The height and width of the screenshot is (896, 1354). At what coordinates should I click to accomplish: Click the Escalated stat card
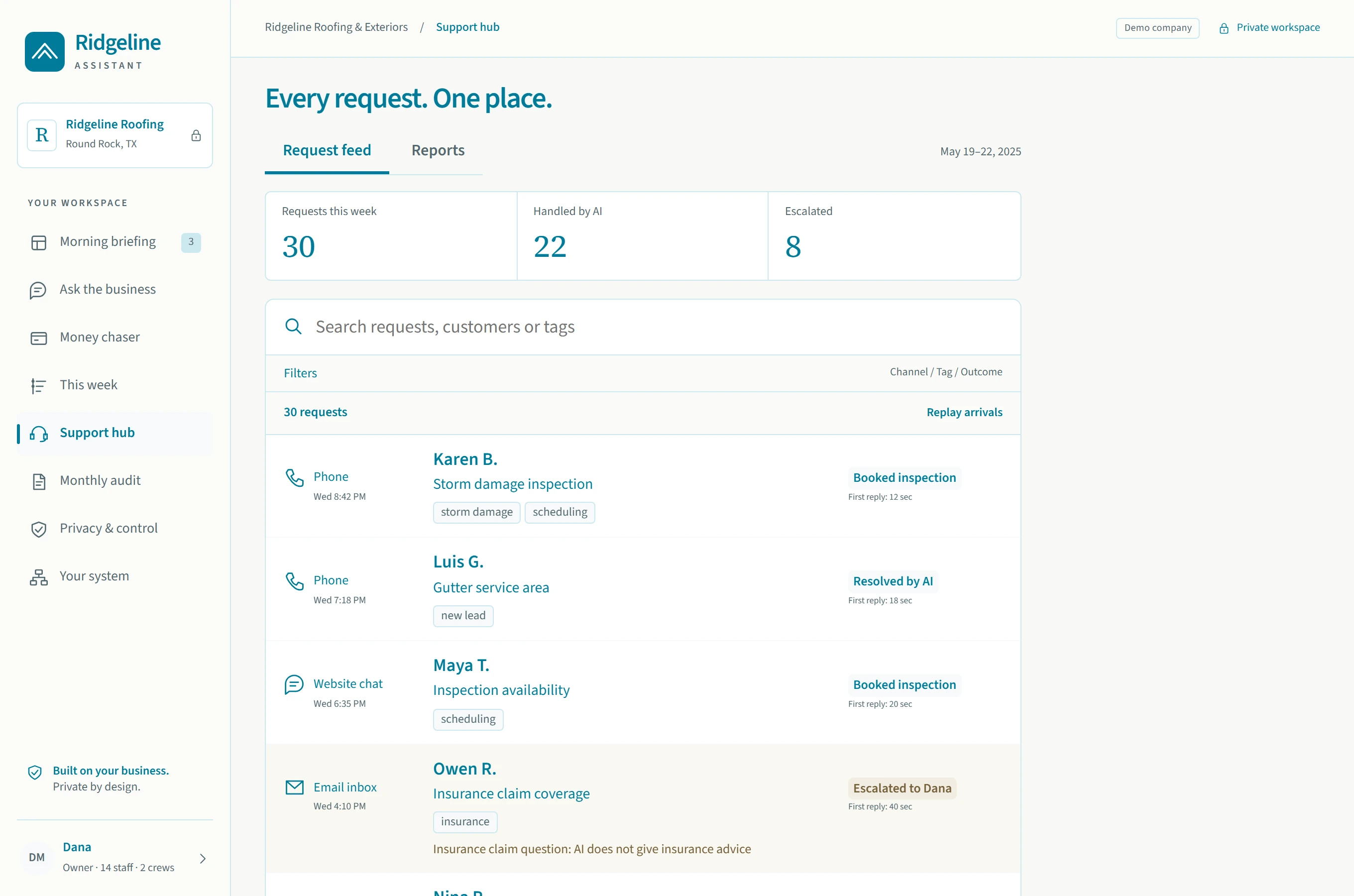pos(894,235)
